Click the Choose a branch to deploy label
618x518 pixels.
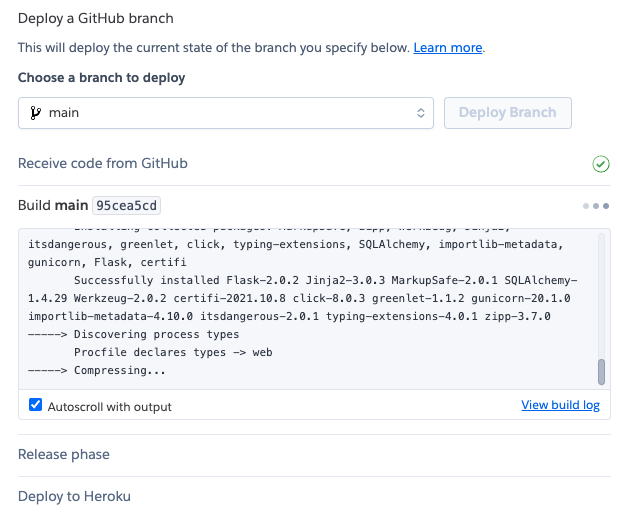tap(101, 77)
